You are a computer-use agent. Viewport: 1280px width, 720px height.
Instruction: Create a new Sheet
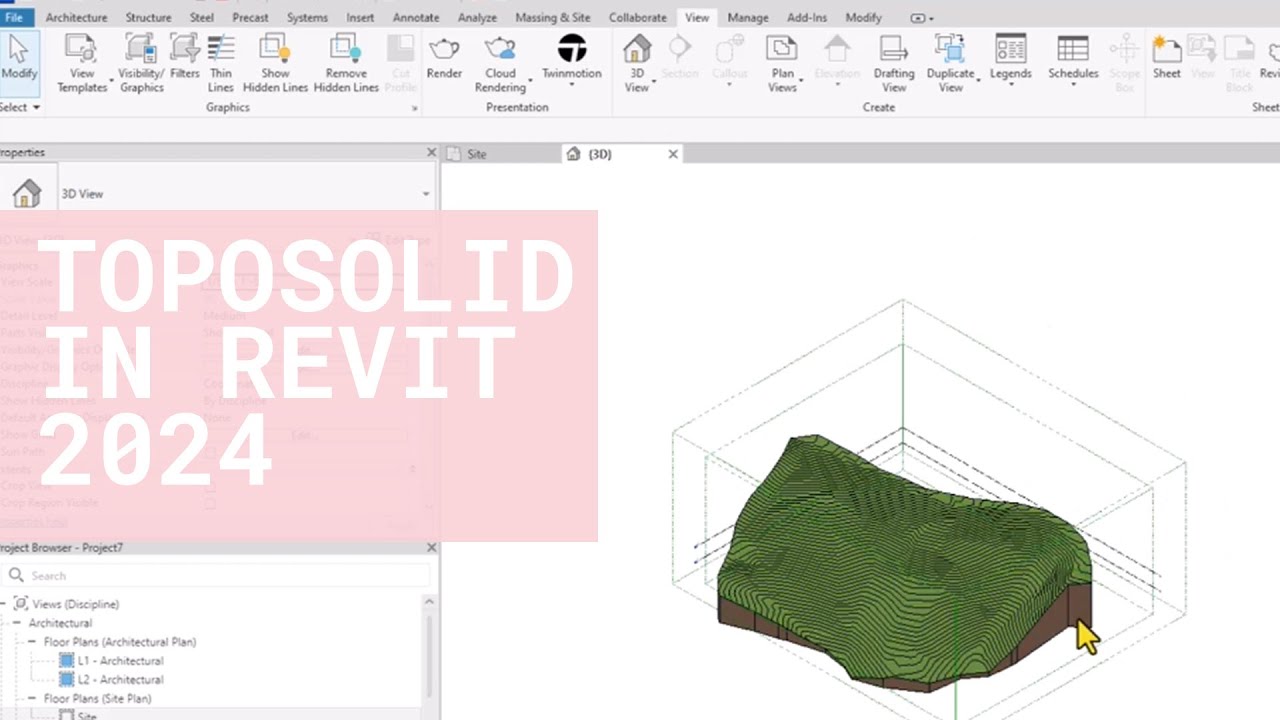(x=1166, y=58)
